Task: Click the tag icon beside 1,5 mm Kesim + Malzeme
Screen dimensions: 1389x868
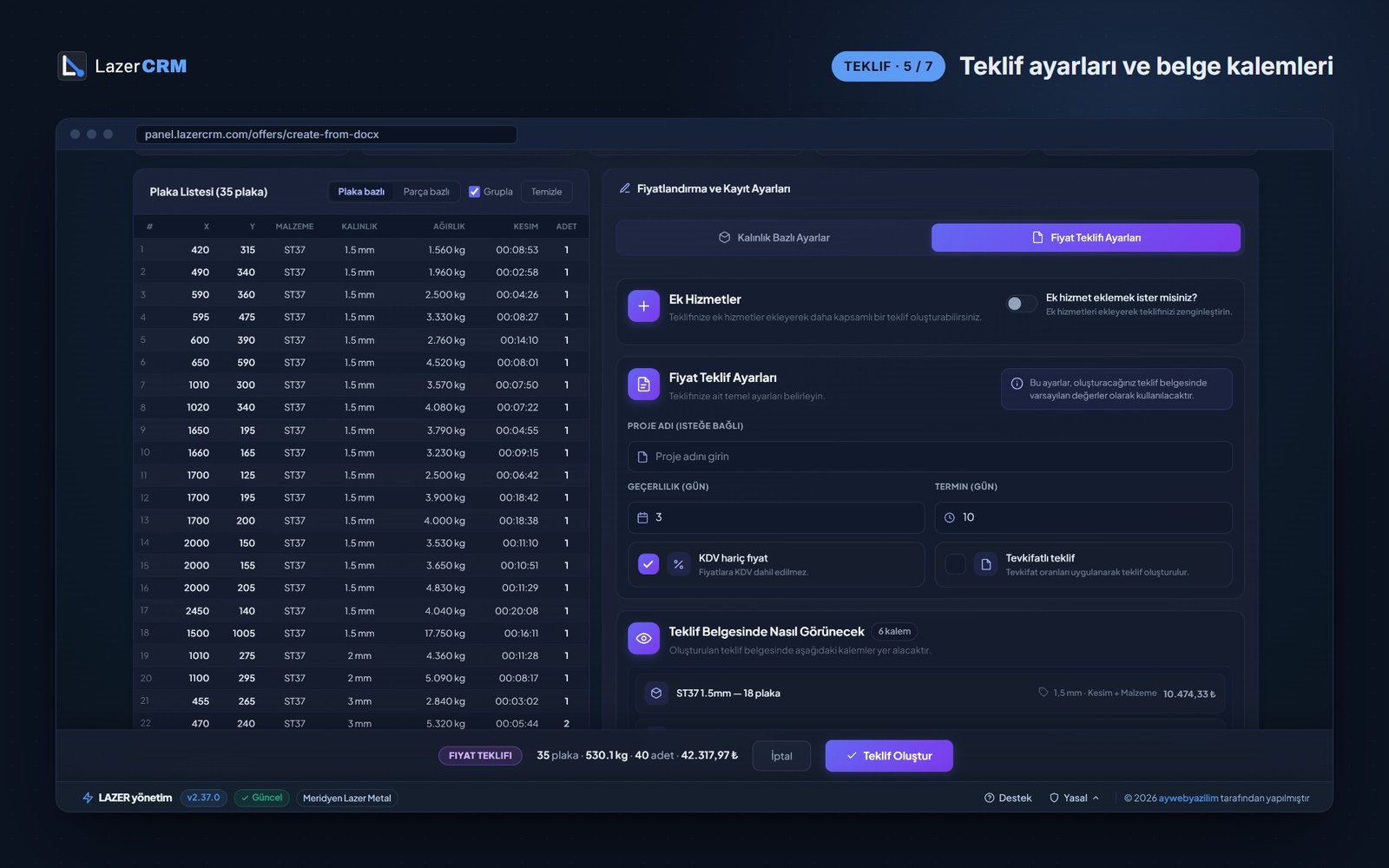Action: pyautogui.click(x=1043, y=692)
